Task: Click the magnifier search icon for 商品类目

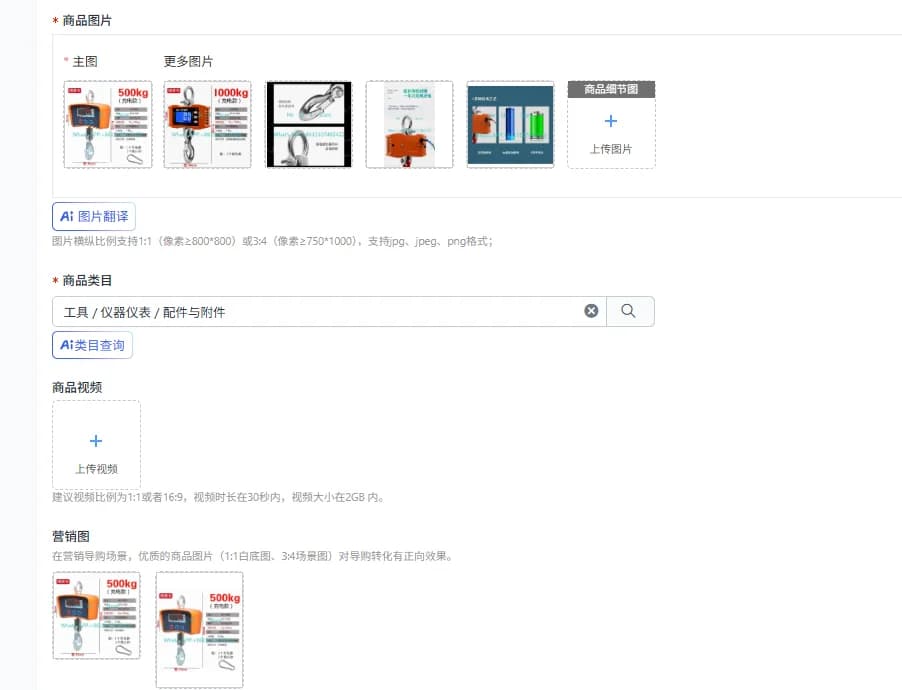Action: pyautogui.click(x=628, y=311)
